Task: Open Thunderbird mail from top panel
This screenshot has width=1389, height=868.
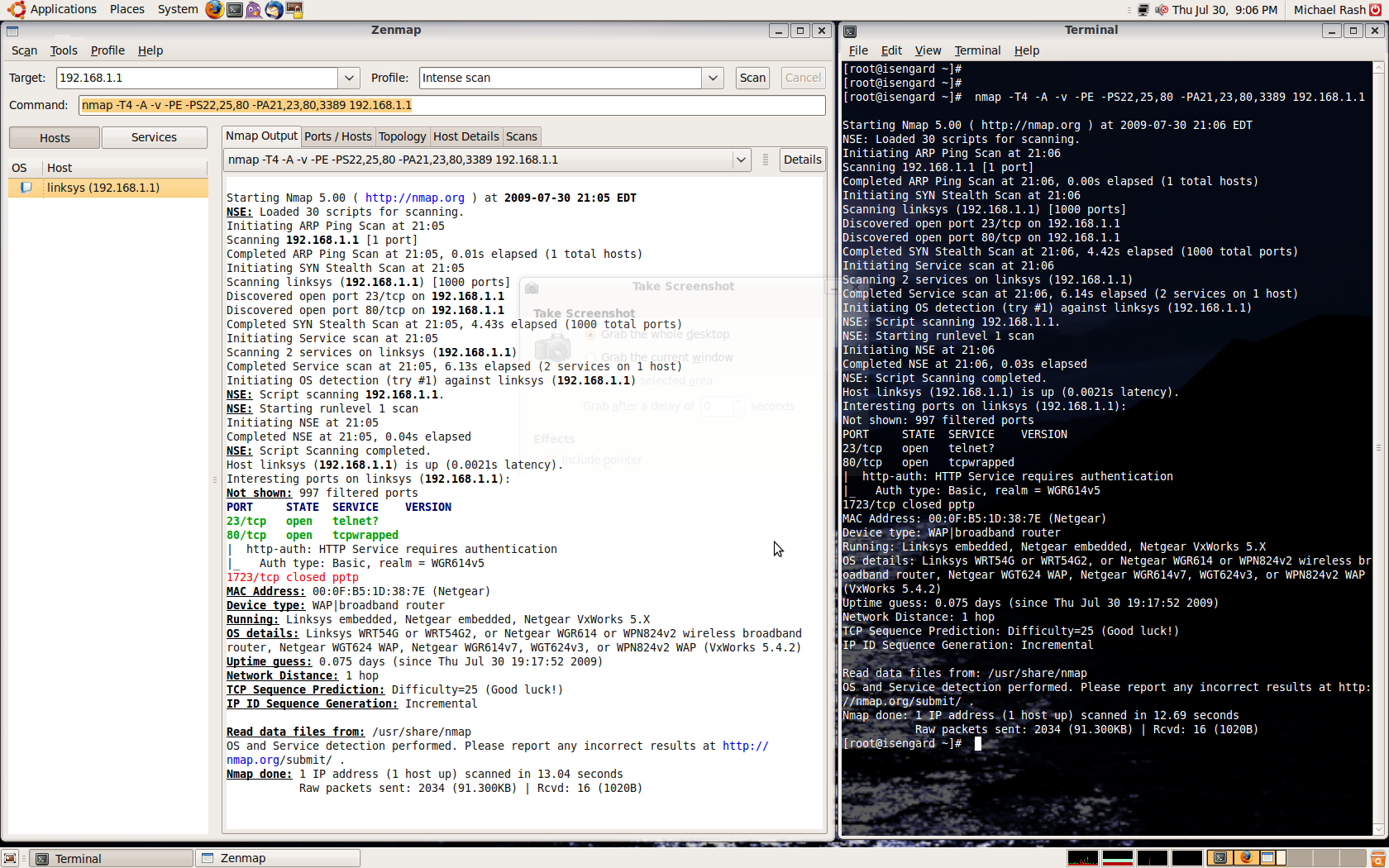Action: pos(274,10)
